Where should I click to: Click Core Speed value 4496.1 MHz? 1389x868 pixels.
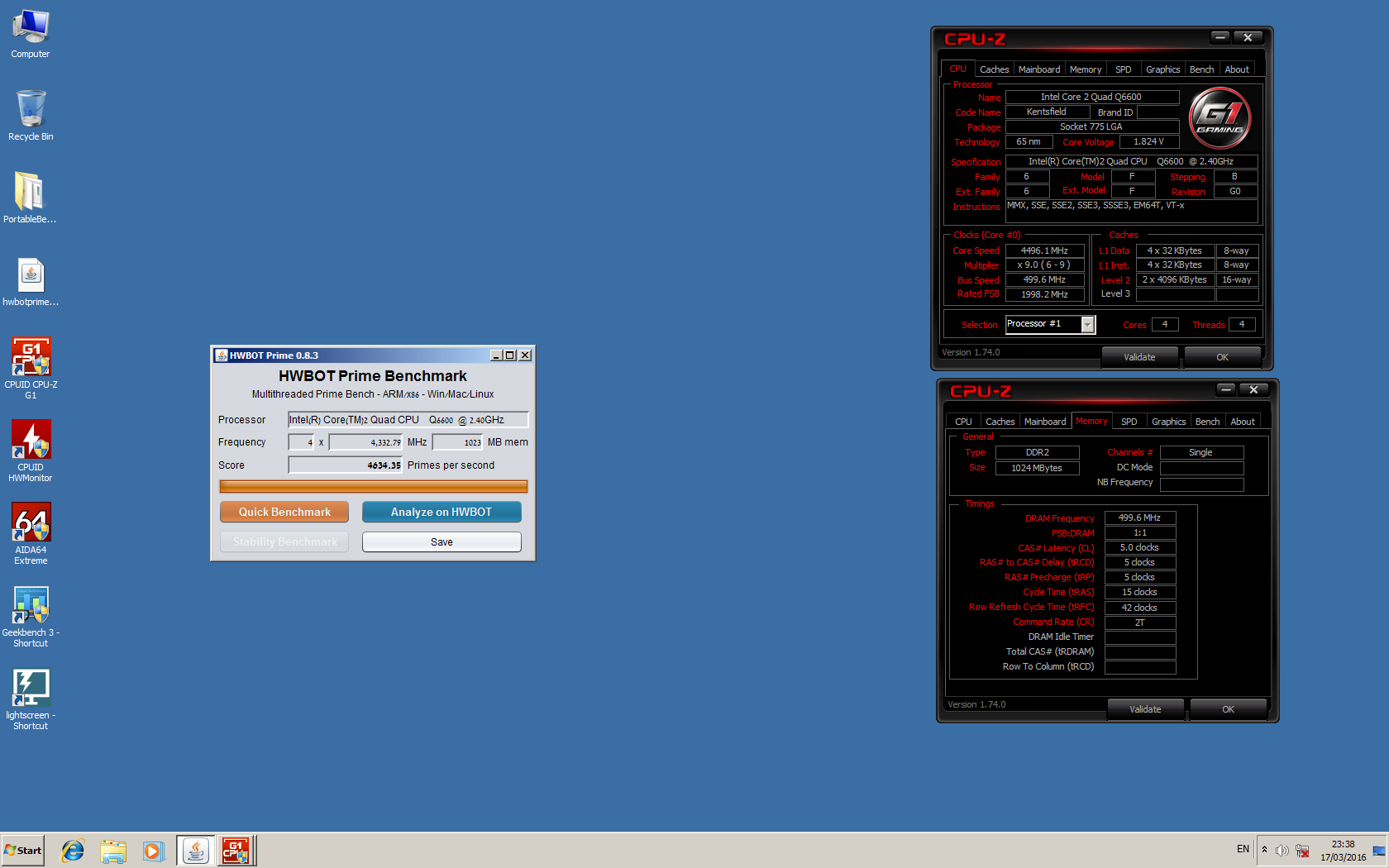point(1045,250)
